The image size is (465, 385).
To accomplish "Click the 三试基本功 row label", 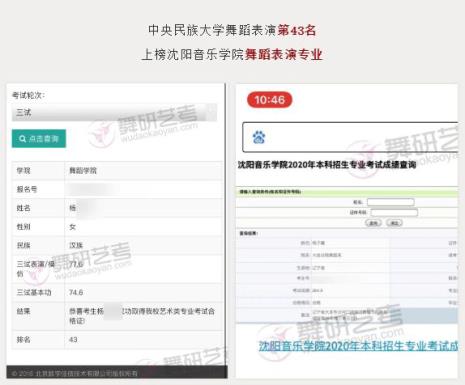I will (34, 292).
